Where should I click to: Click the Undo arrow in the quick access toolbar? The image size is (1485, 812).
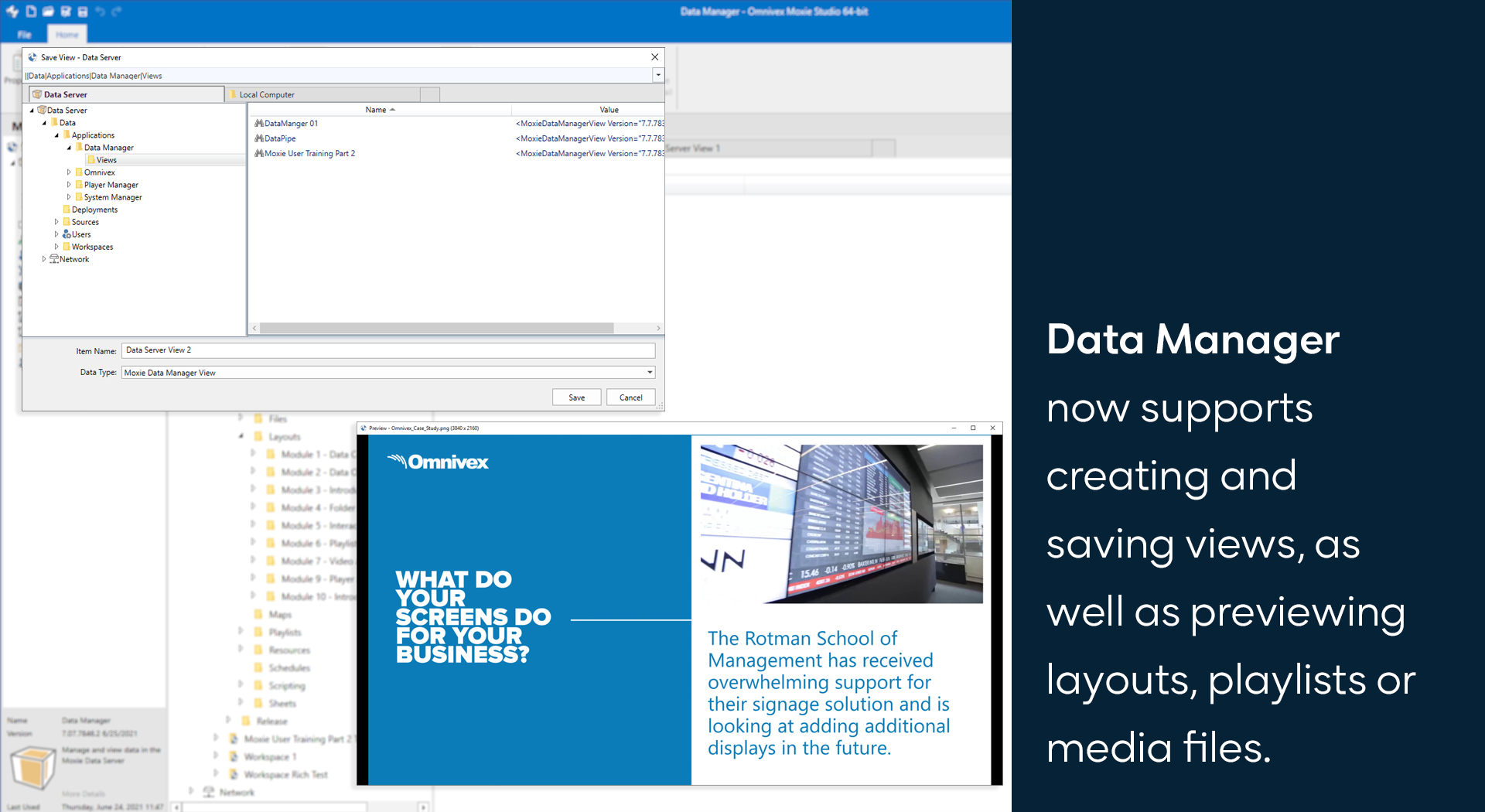click(x=100, y=11)
